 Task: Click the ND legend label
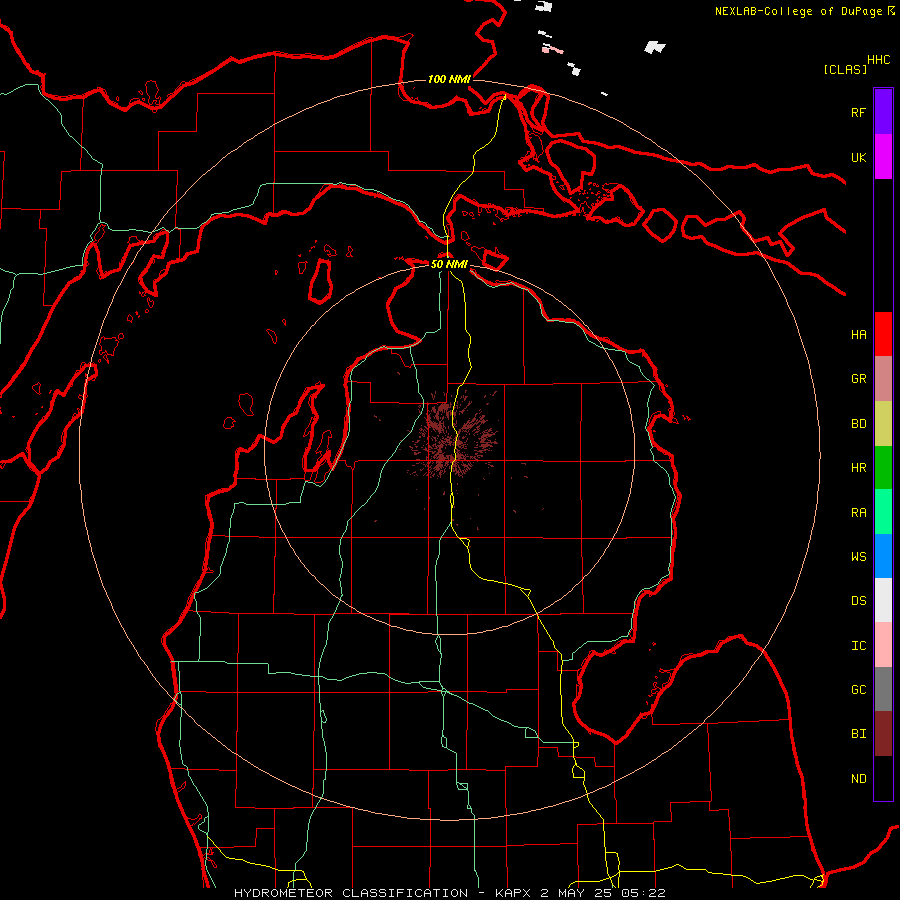858,779
